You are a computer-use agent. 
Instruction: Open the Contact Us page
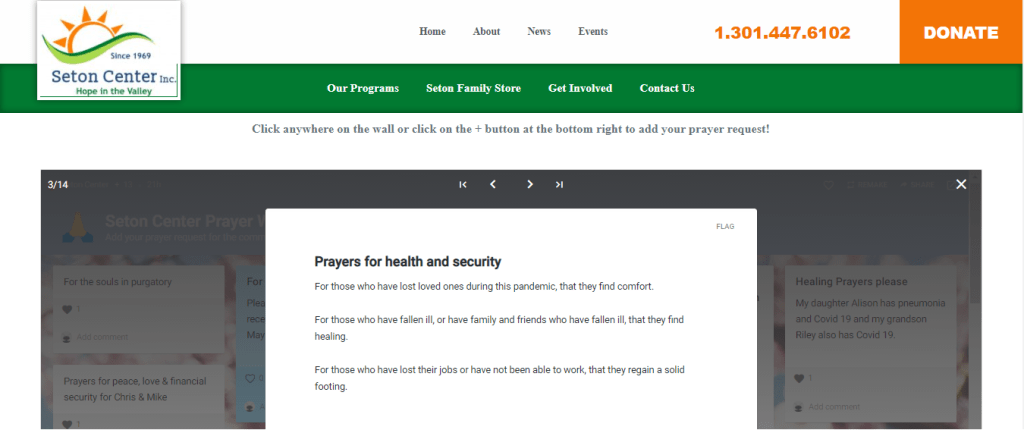[667, 88]
